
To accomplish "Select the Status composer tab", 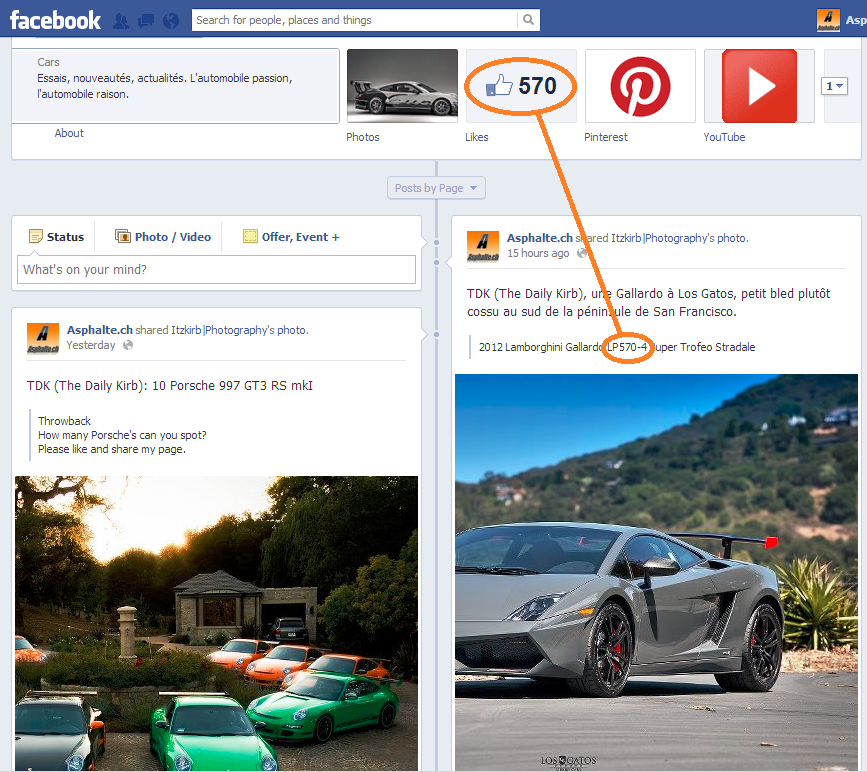I will (56, 237).
